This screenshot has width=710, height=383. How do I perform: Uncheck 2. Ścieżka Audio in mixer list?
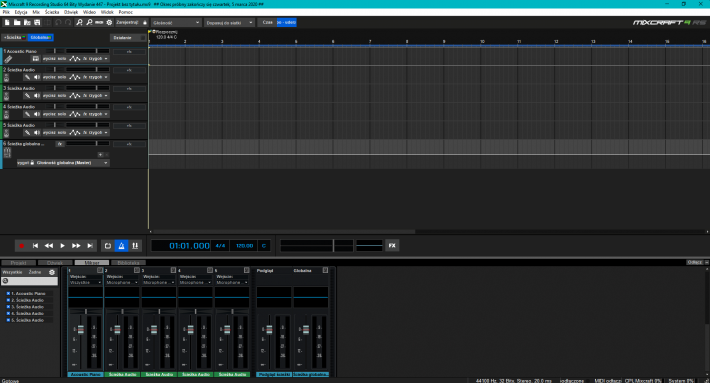point(8,300)
